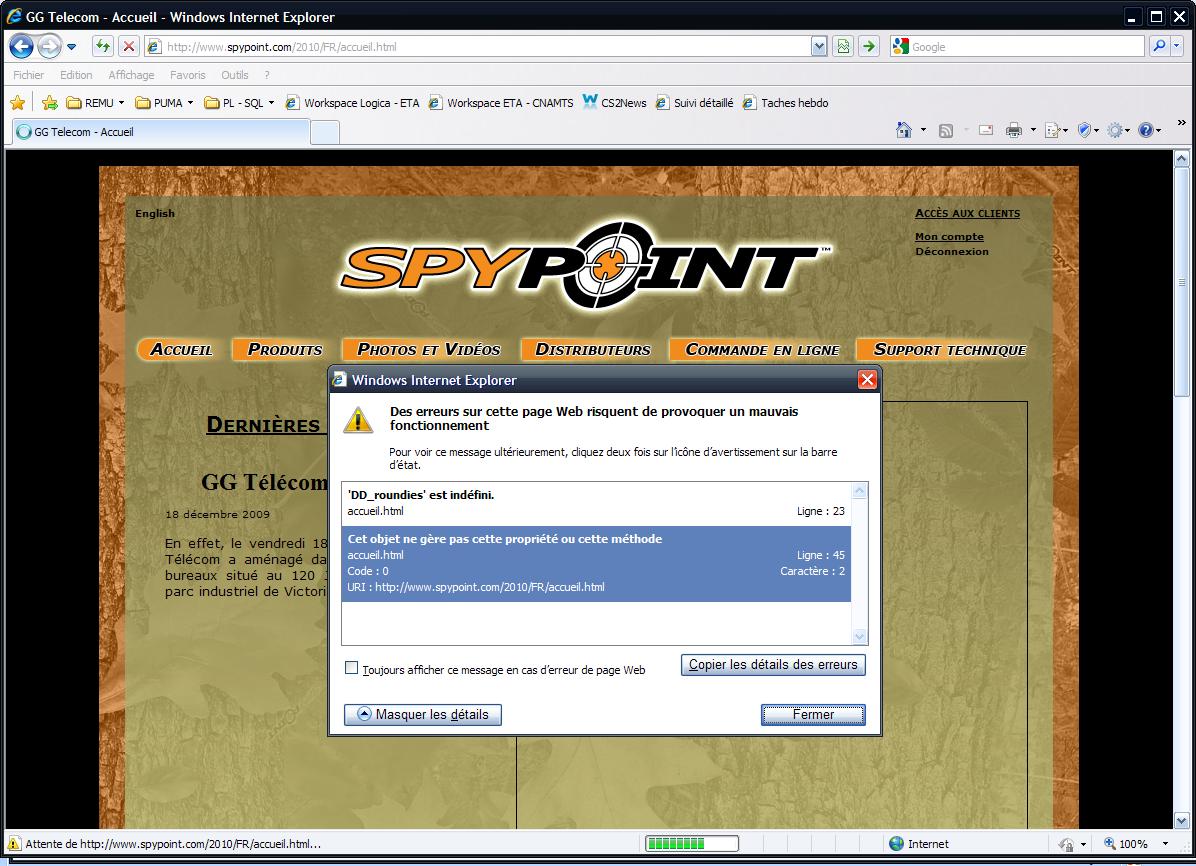Click the Compatibility View icon beside the address bar

pos(843,47)
